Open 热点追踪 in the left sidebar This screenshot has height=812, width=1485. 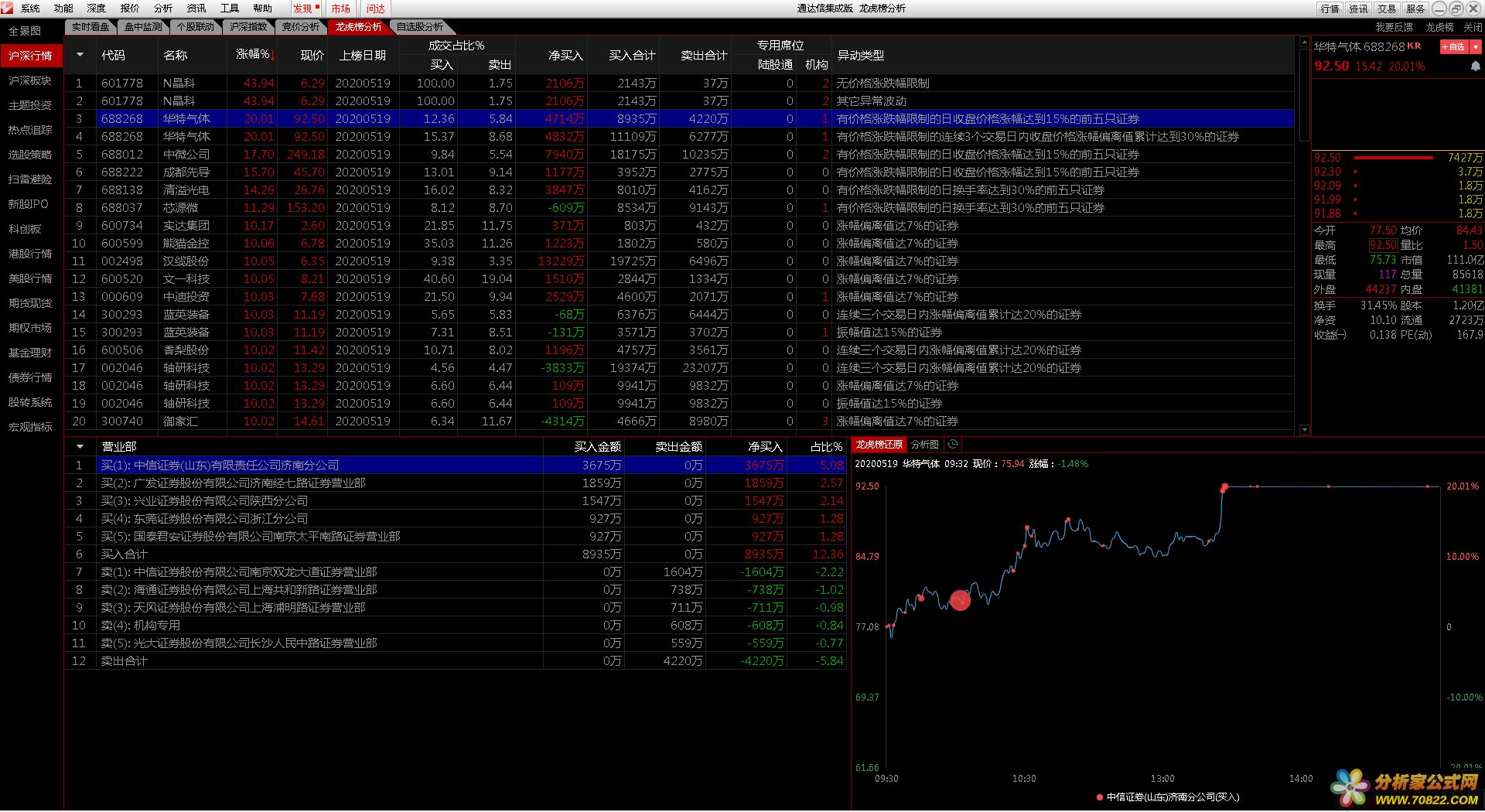(x=30, y=130)
